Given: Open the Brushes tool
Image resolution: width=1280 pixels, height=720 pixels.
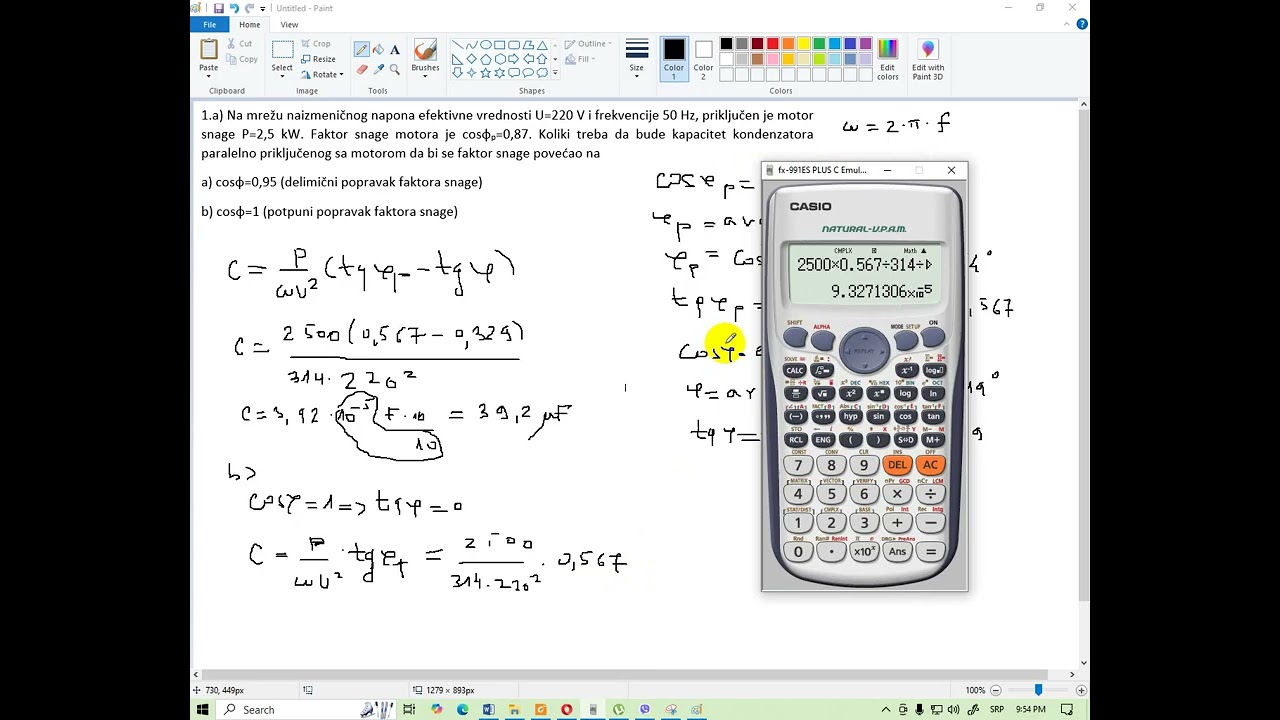Looking at the screenshot, I should point(425,58).
